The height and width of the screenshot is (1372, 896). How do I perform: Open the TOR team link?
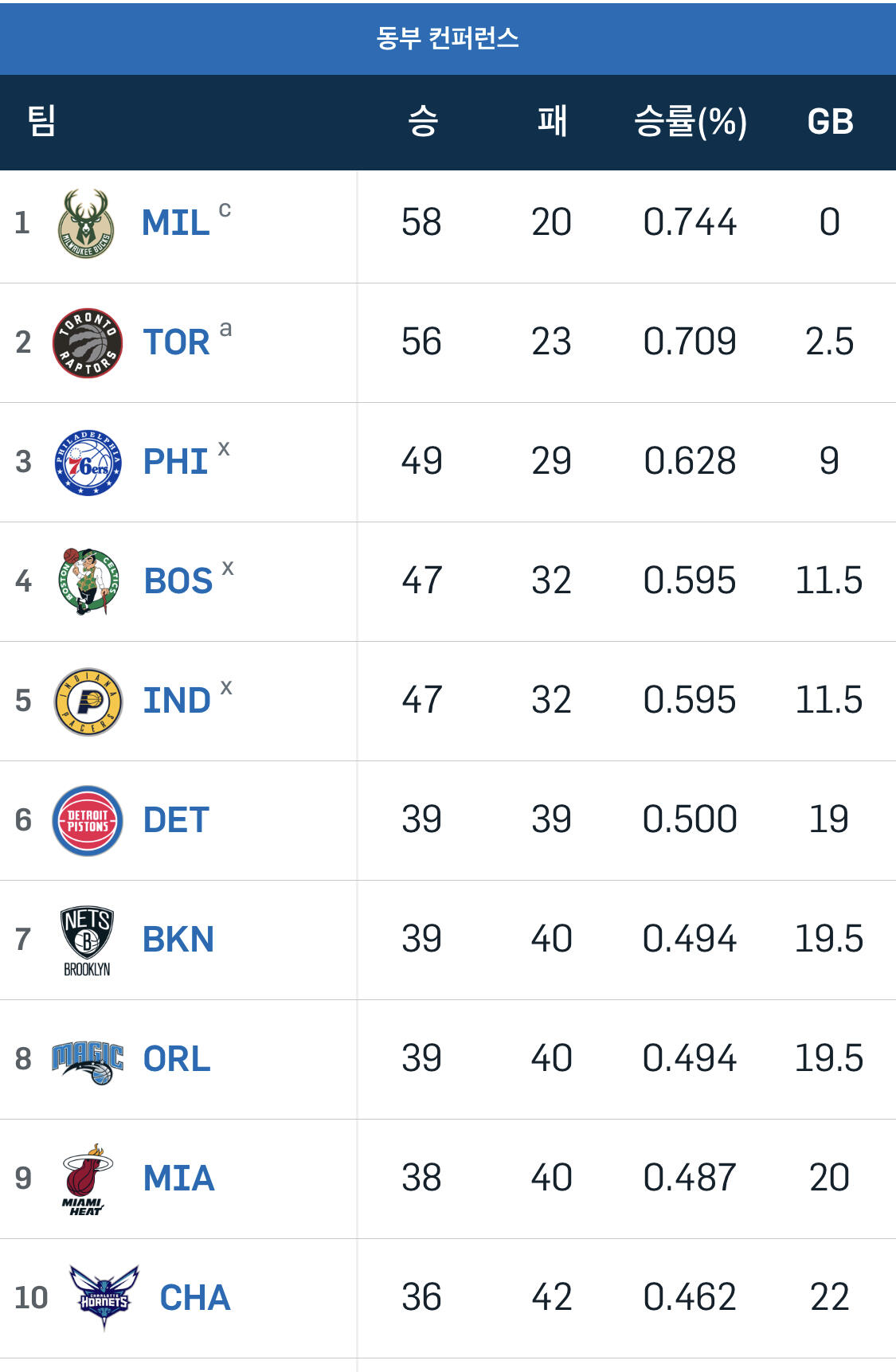point(176,342)
